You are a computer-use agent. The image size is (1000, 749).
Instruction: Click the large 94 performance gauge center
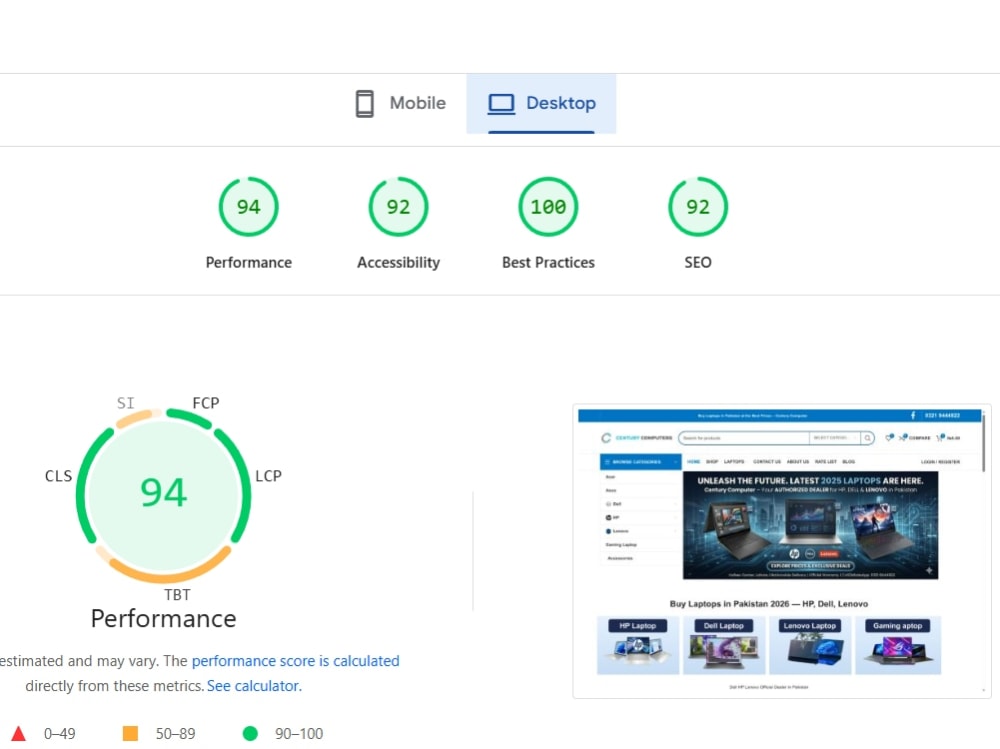(x=163, y=493)
